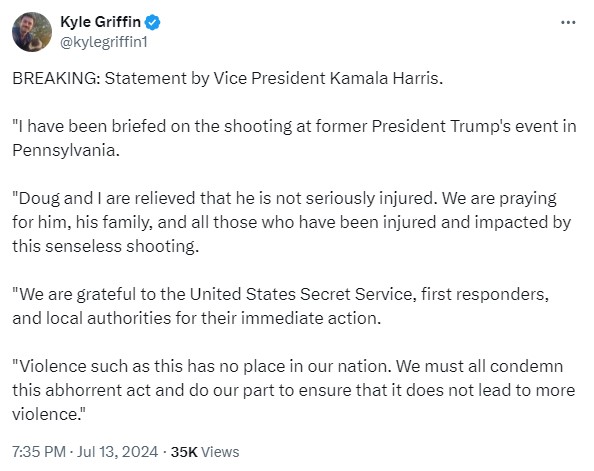Click the blue verified checkmark badge

(x=153, y=22)
